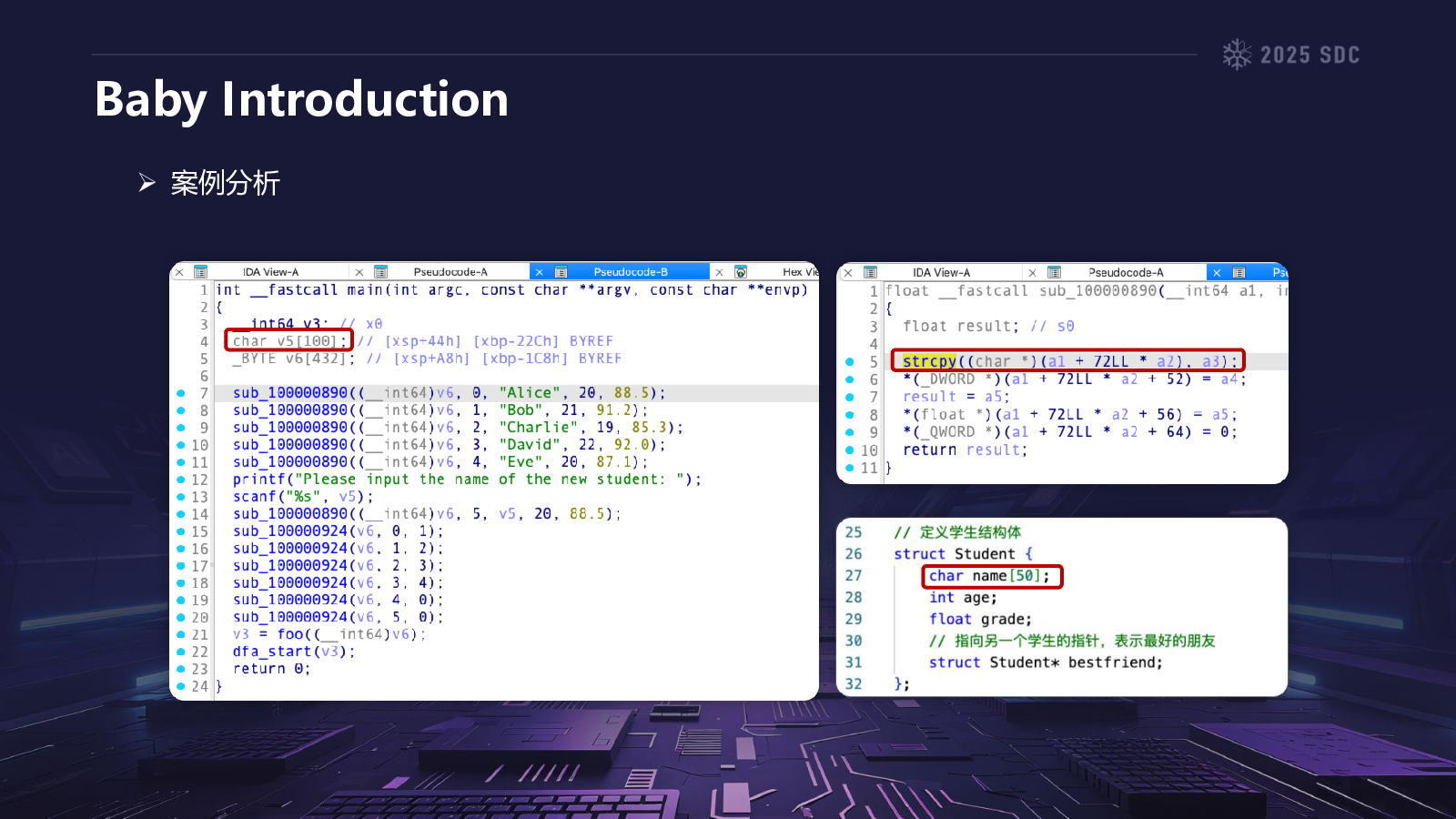Click the Hex View tab icon
This screenshot has height=819, width=1456.
point(741,272)
